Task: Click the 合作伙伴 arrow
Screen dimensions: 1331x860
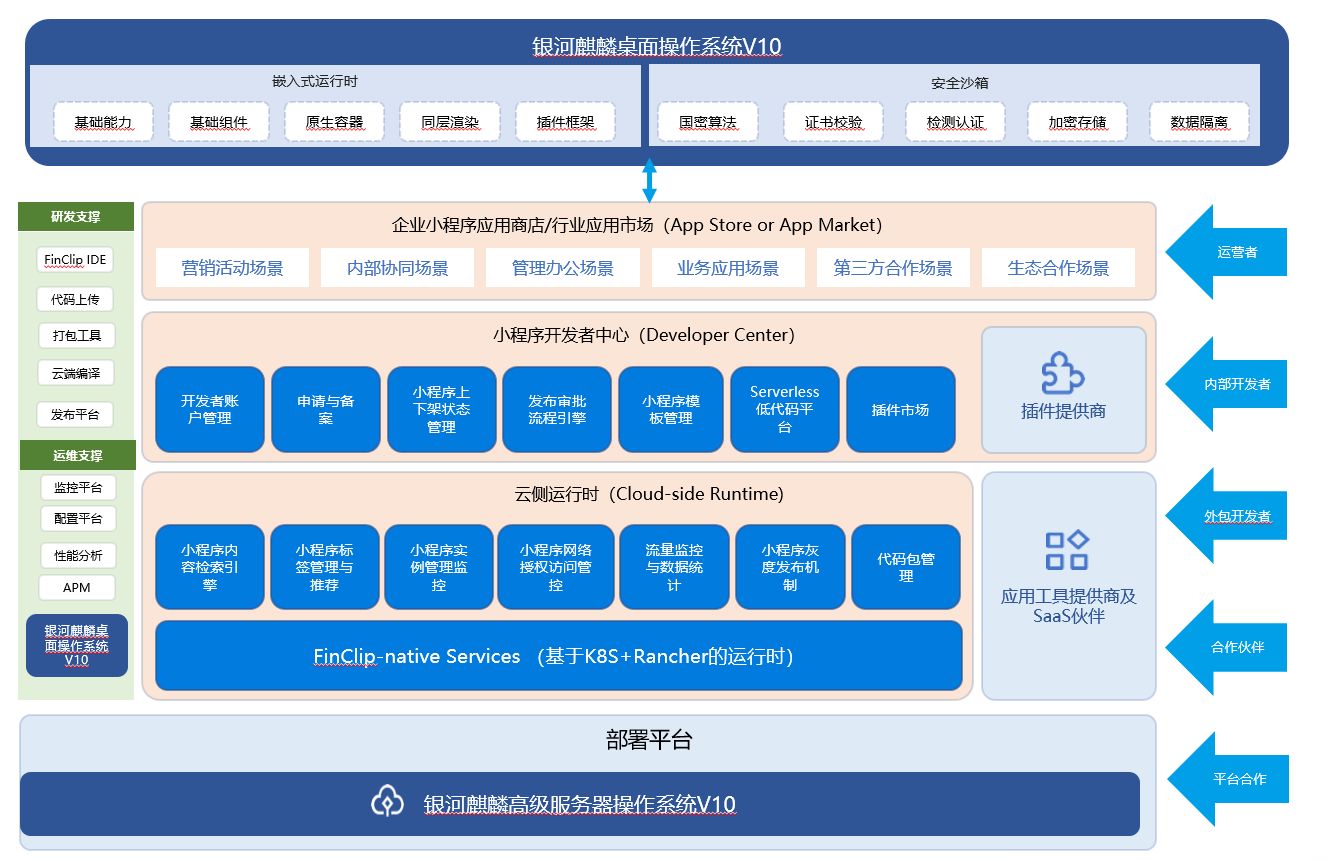Action: click(1224, 647)
